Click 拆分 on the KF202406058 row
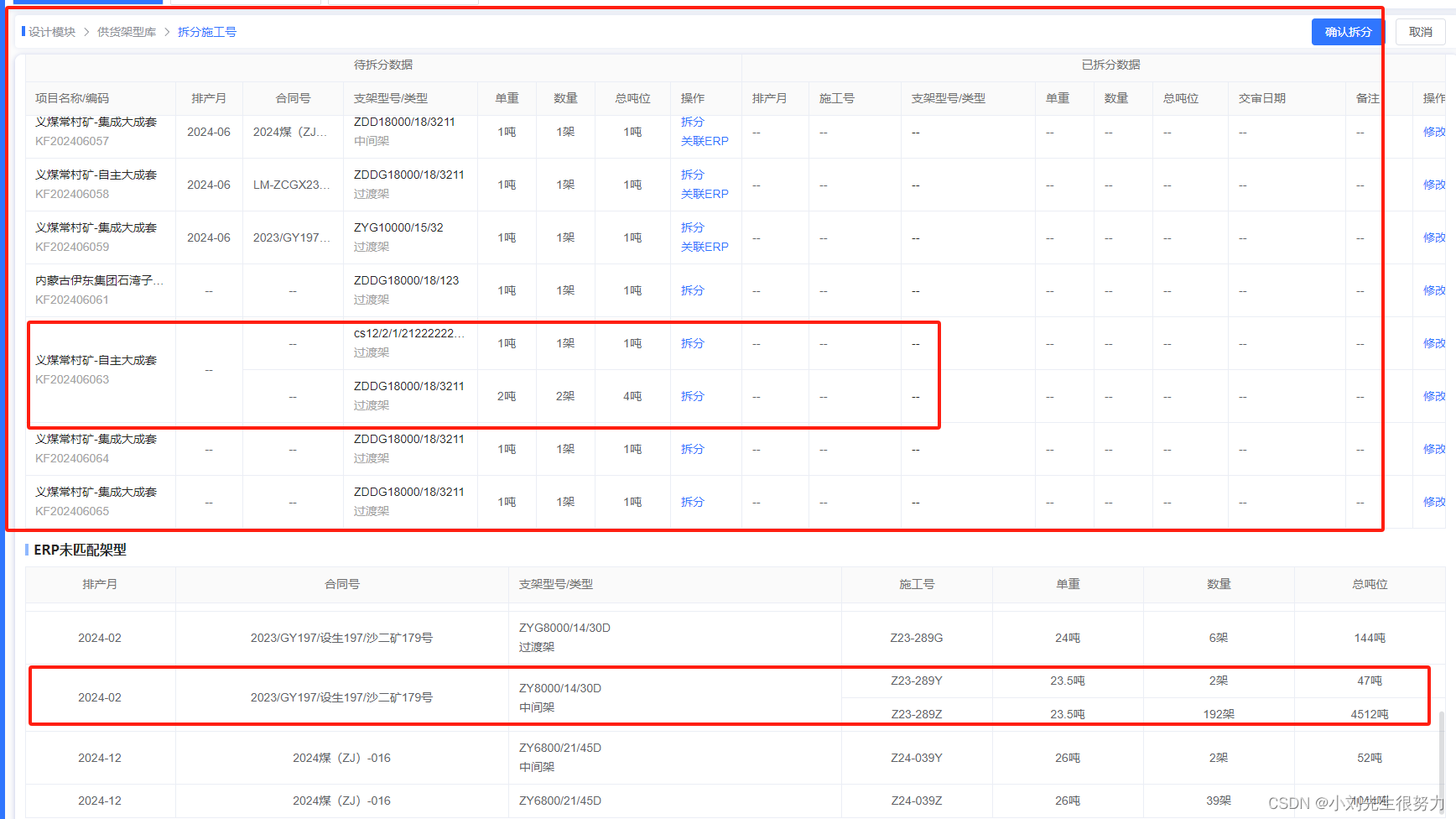The image size is (1456, 819). click(692, 175)
